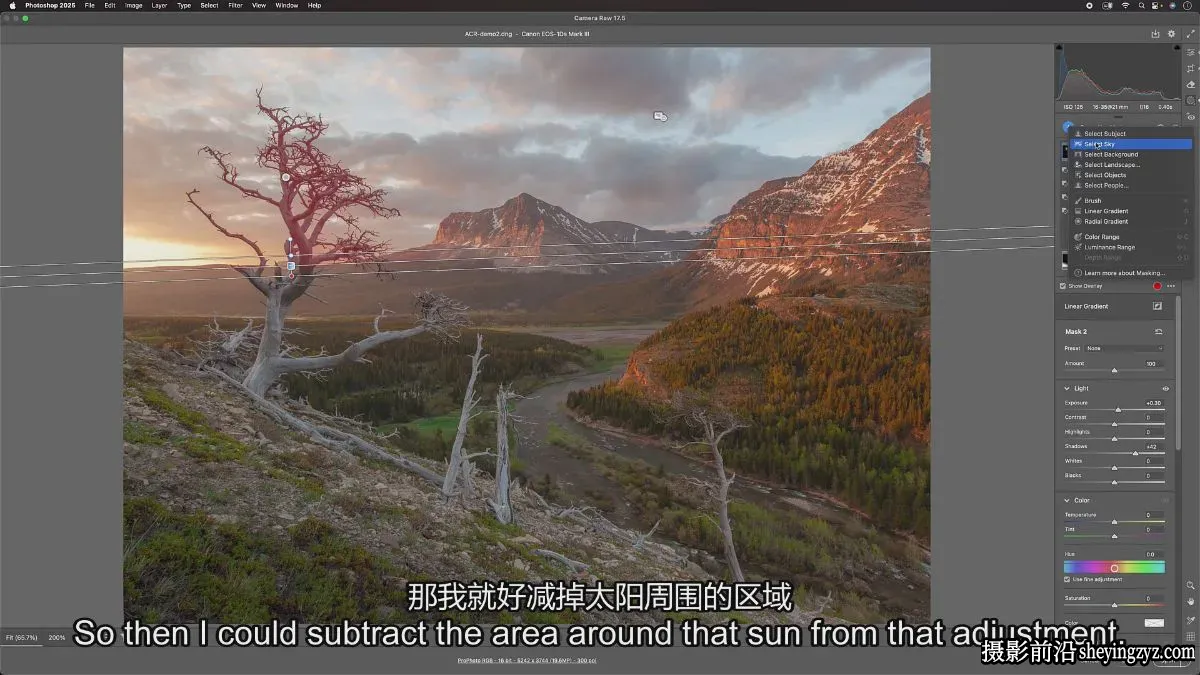Click Learn more about Masking link
The width and height of the screenshot is (1200, 675).
click(x=1125, y=272)
